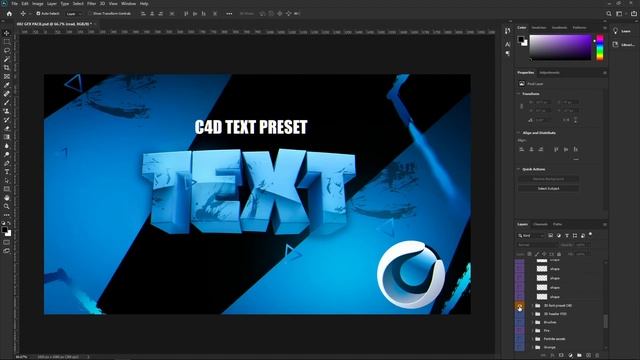Select the Rectangular Marquee tool
Screen dimensions: 640x360
[7, 42]
